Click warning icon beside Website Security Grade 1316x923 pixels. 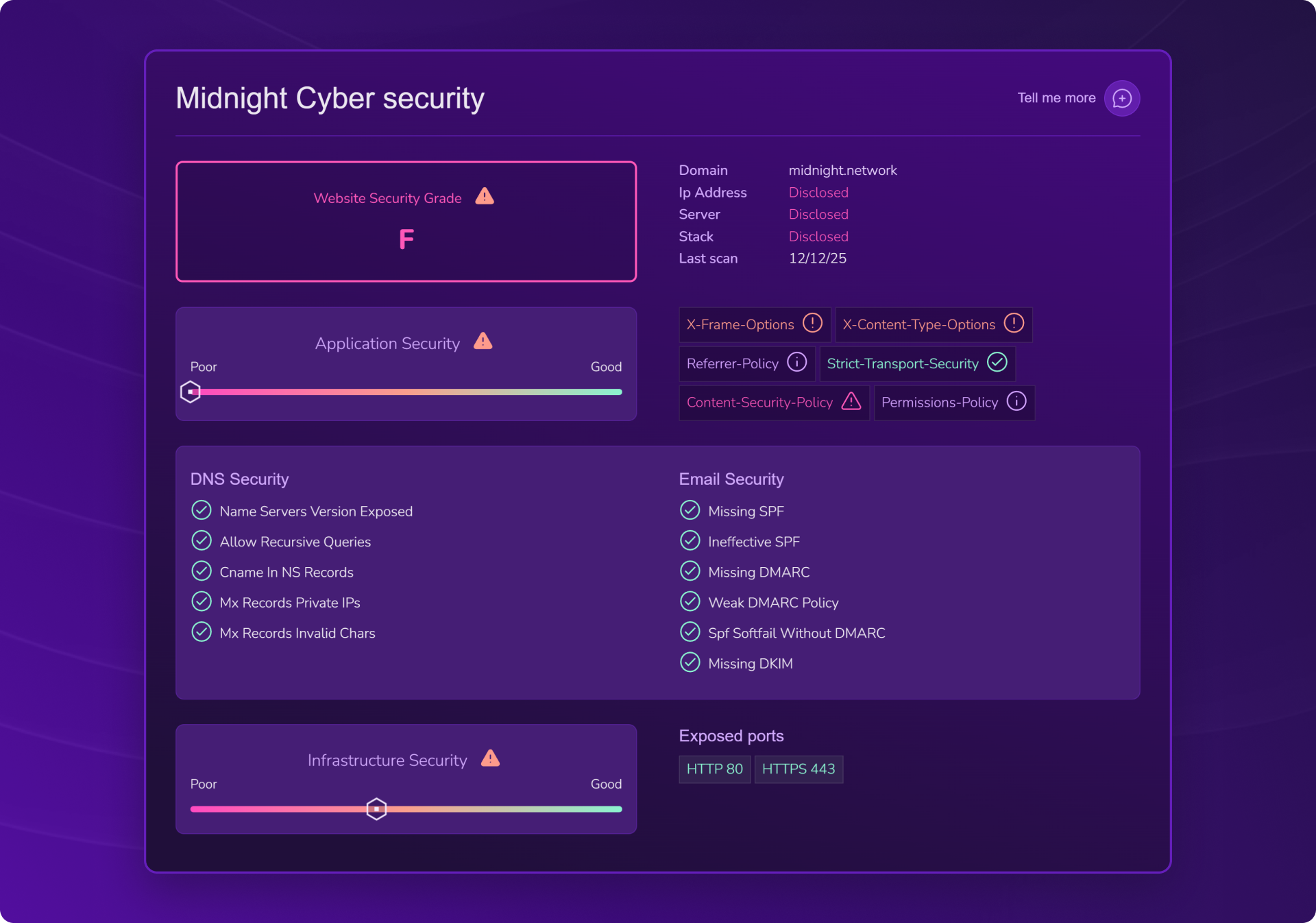[x=485, y=197]
